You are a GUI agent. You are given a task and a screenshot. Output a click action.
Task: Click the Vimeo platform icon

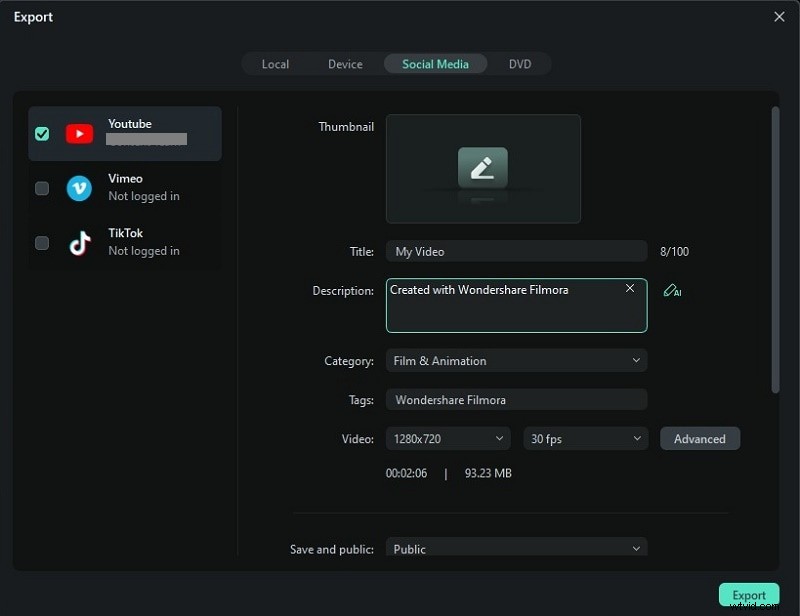point(79,188)
